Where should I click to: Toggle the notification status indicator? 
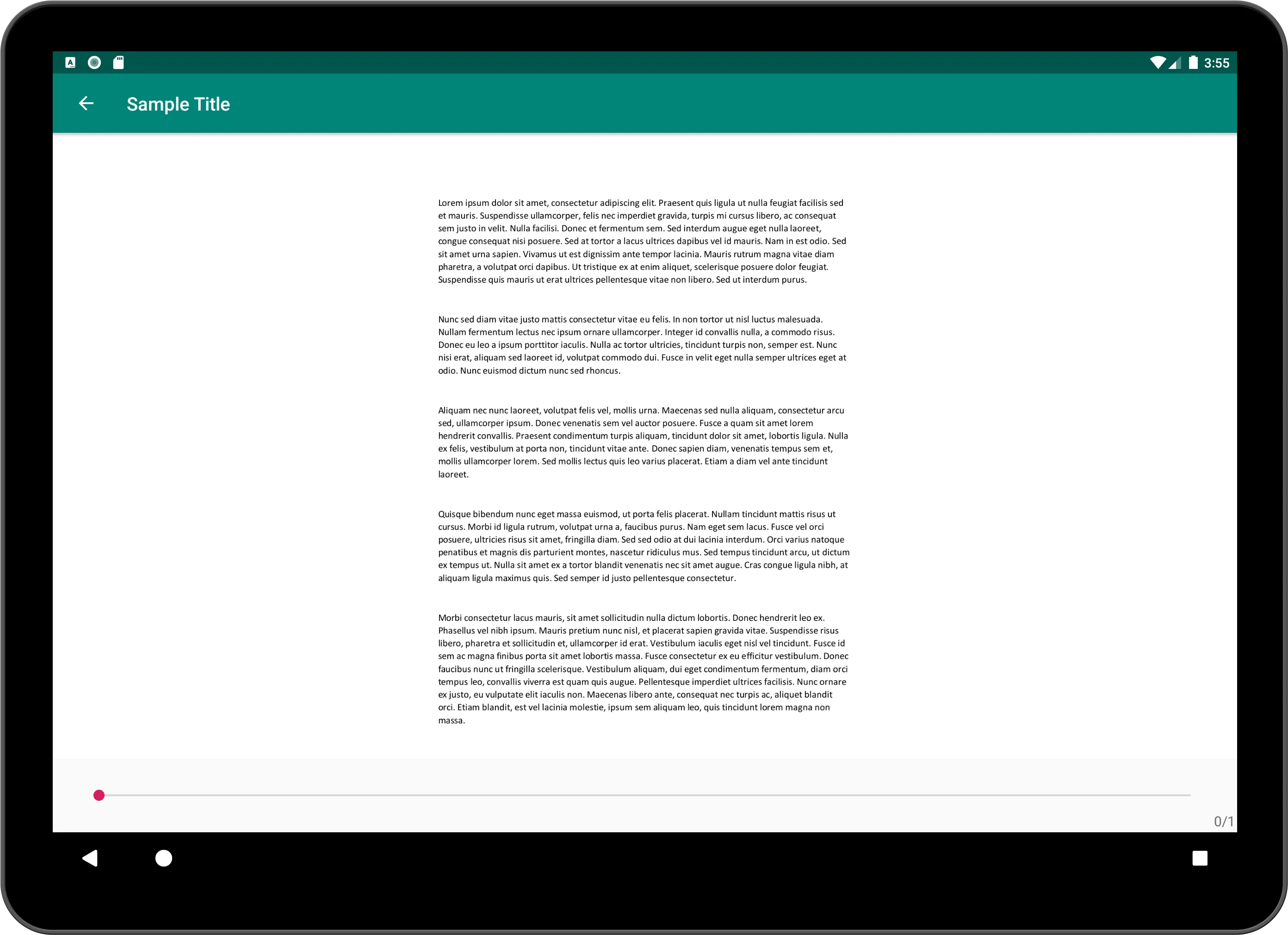click(x=97, y=61)
